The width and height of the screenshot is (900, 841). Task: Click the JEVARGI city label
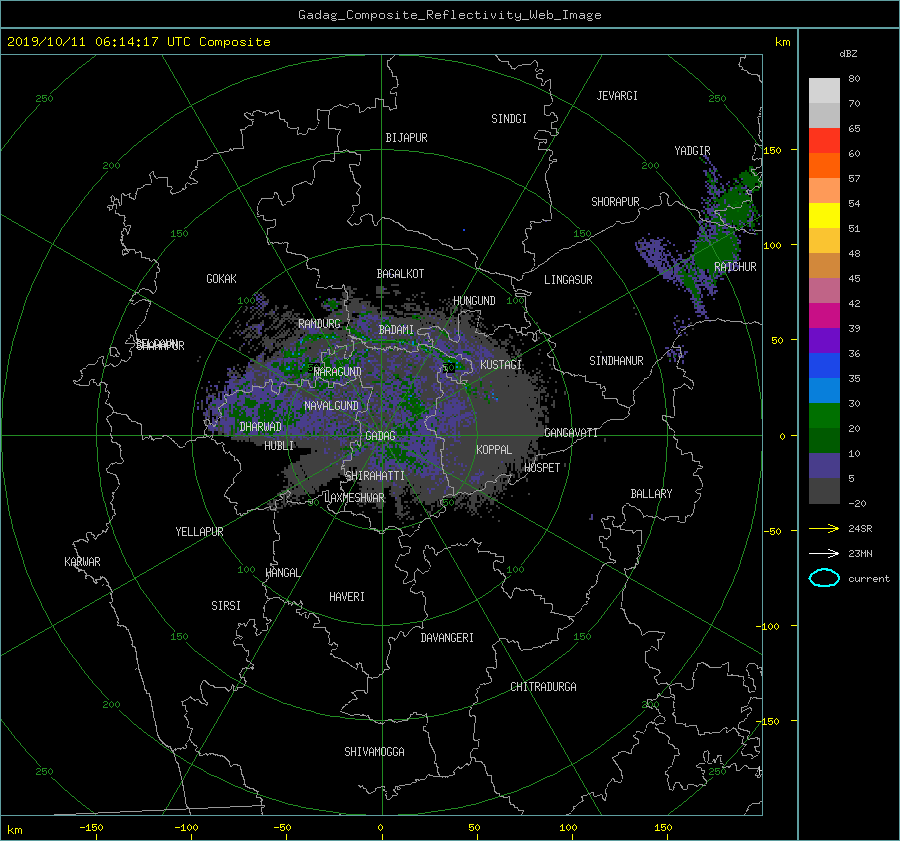point(617,96)
